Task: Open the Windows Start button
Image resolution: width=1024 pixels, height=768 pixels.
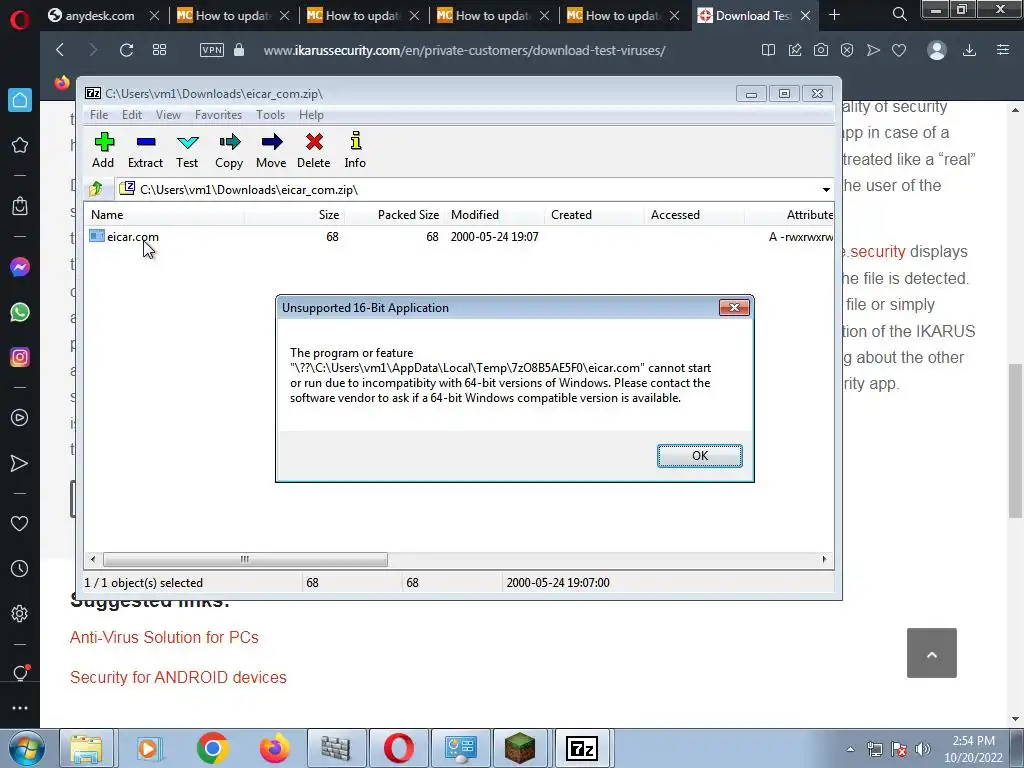Action: (27, 748)
